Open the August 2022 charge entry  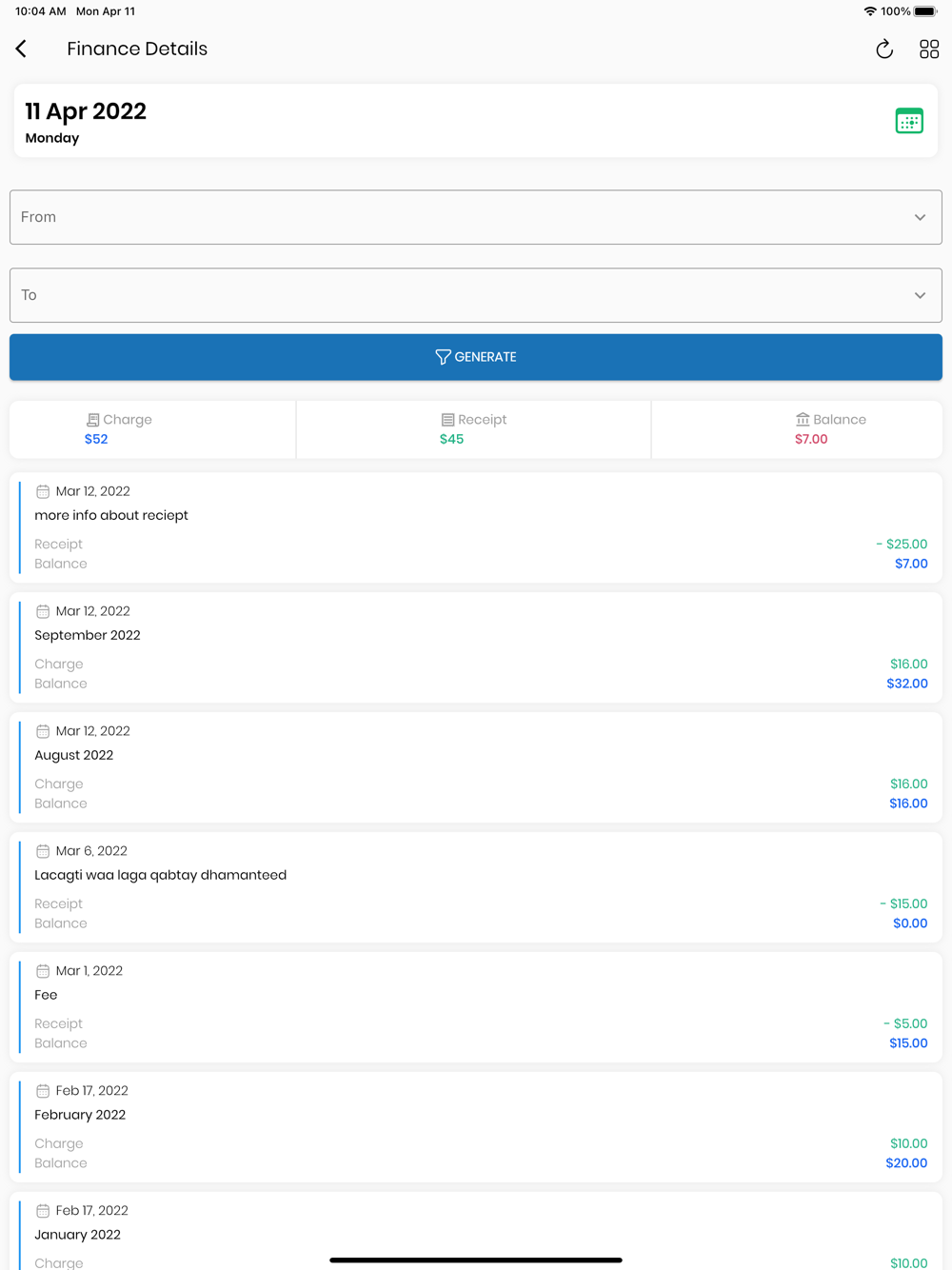pos(476,767)
